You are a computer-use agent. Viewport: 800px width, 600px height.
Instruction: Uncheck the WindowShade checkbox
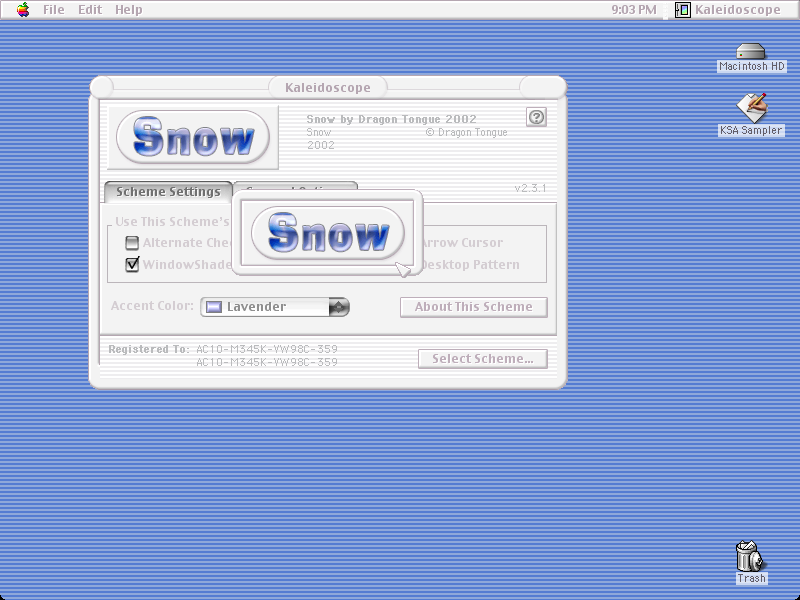click(x=132, y=264)
